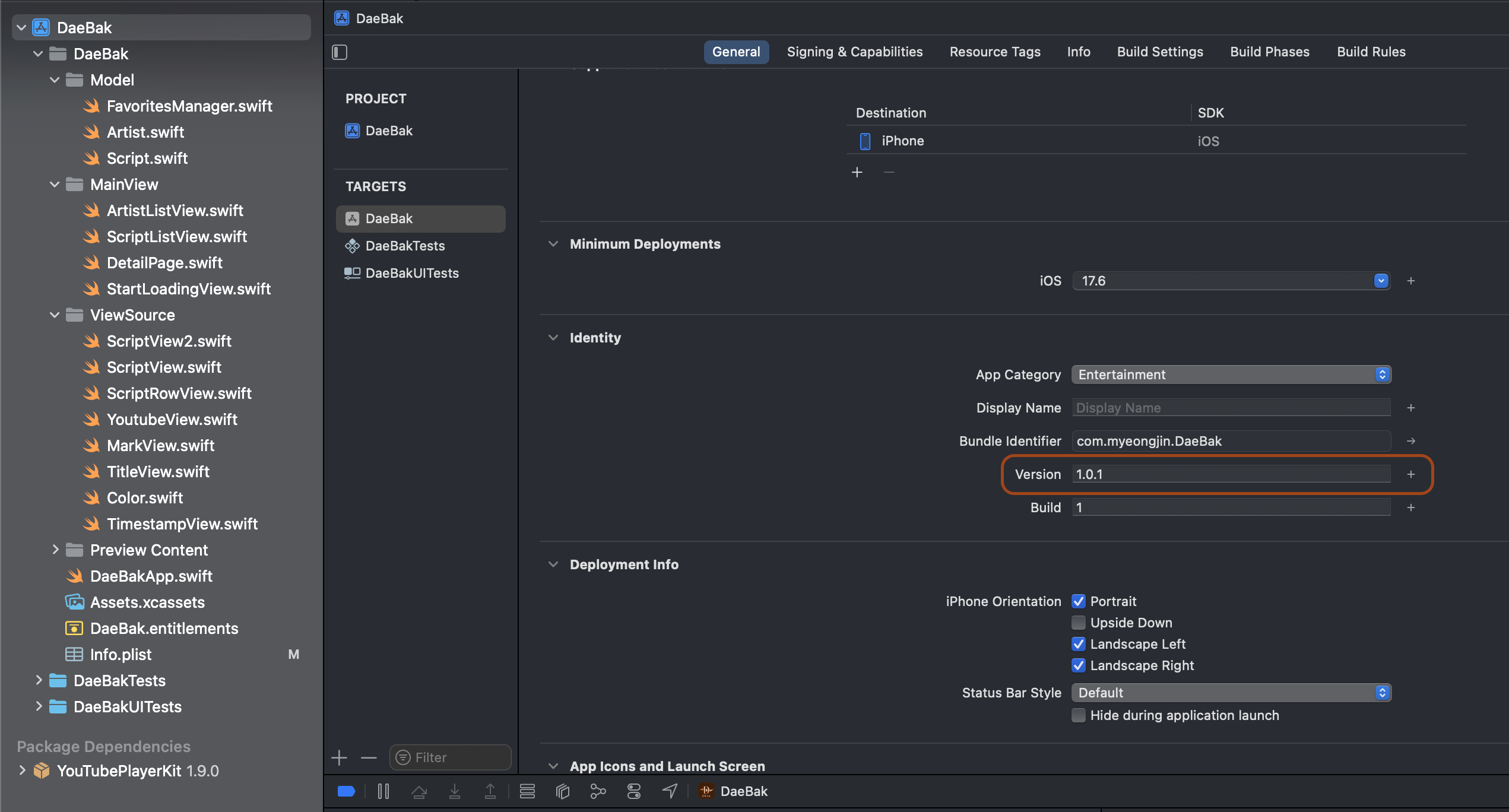Add a new target with plus icon
The width and height of the screenshot is (1509, 812).
(339, 757)
